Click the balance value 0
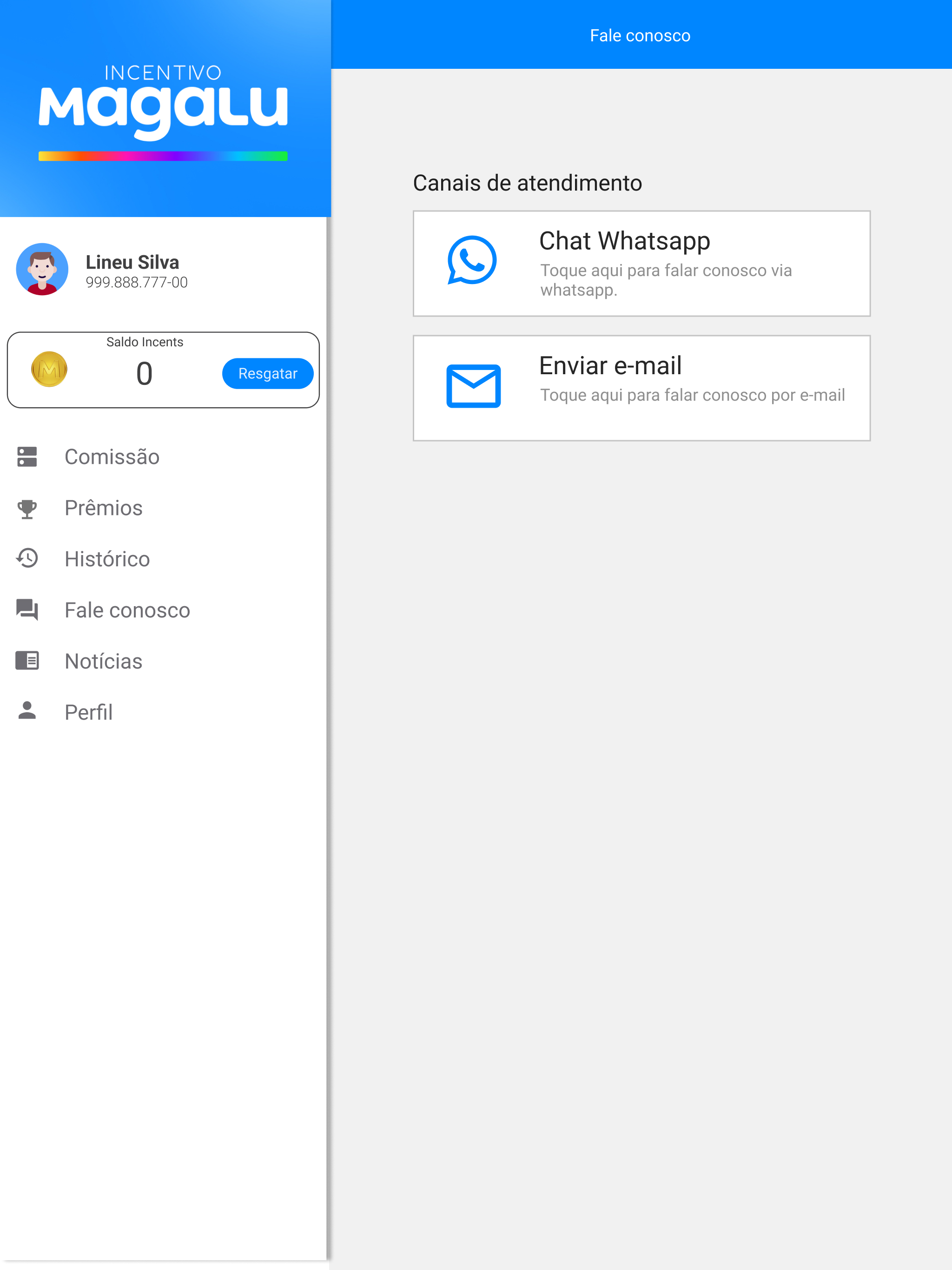The height and width of the screenshot is (1270, 952). [144, 374]
